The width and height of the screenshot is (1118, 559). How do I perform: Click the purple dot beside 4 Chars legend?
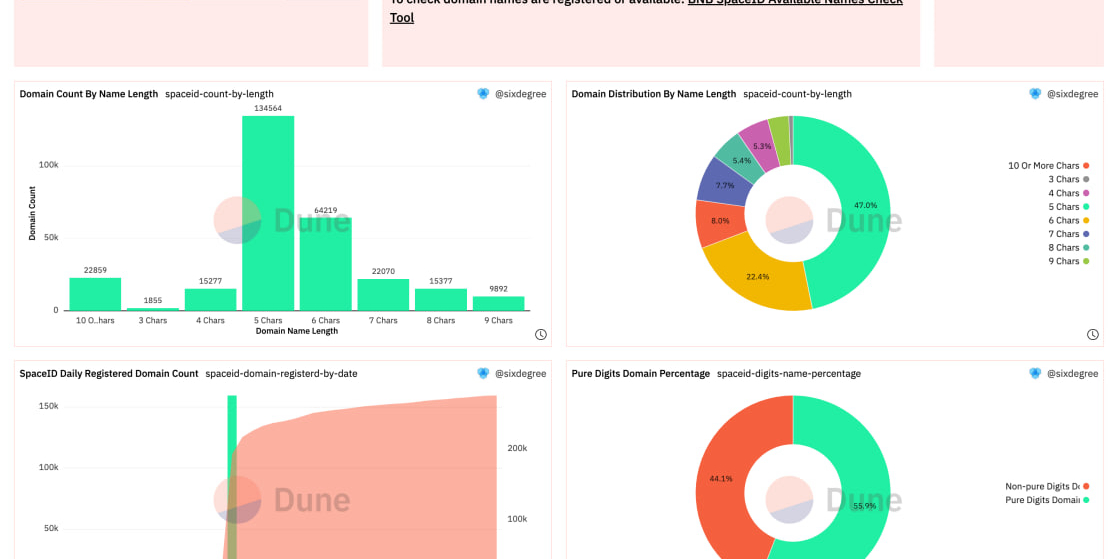click(1086, 193)
